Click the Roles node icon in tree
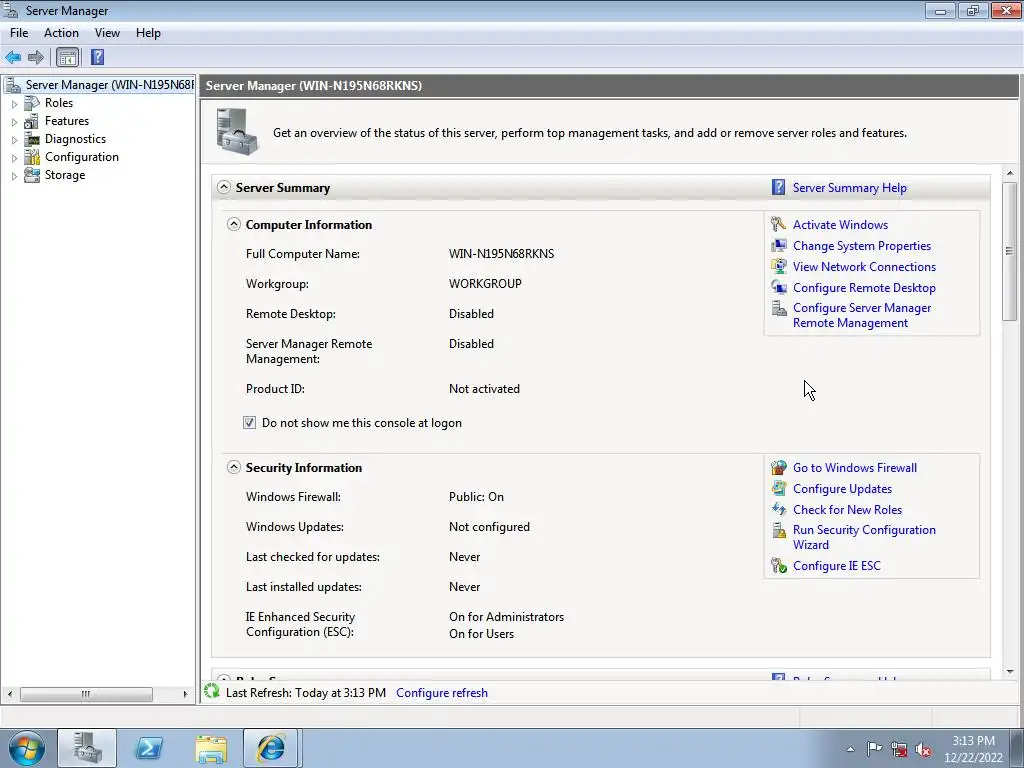 pos(31,103)
